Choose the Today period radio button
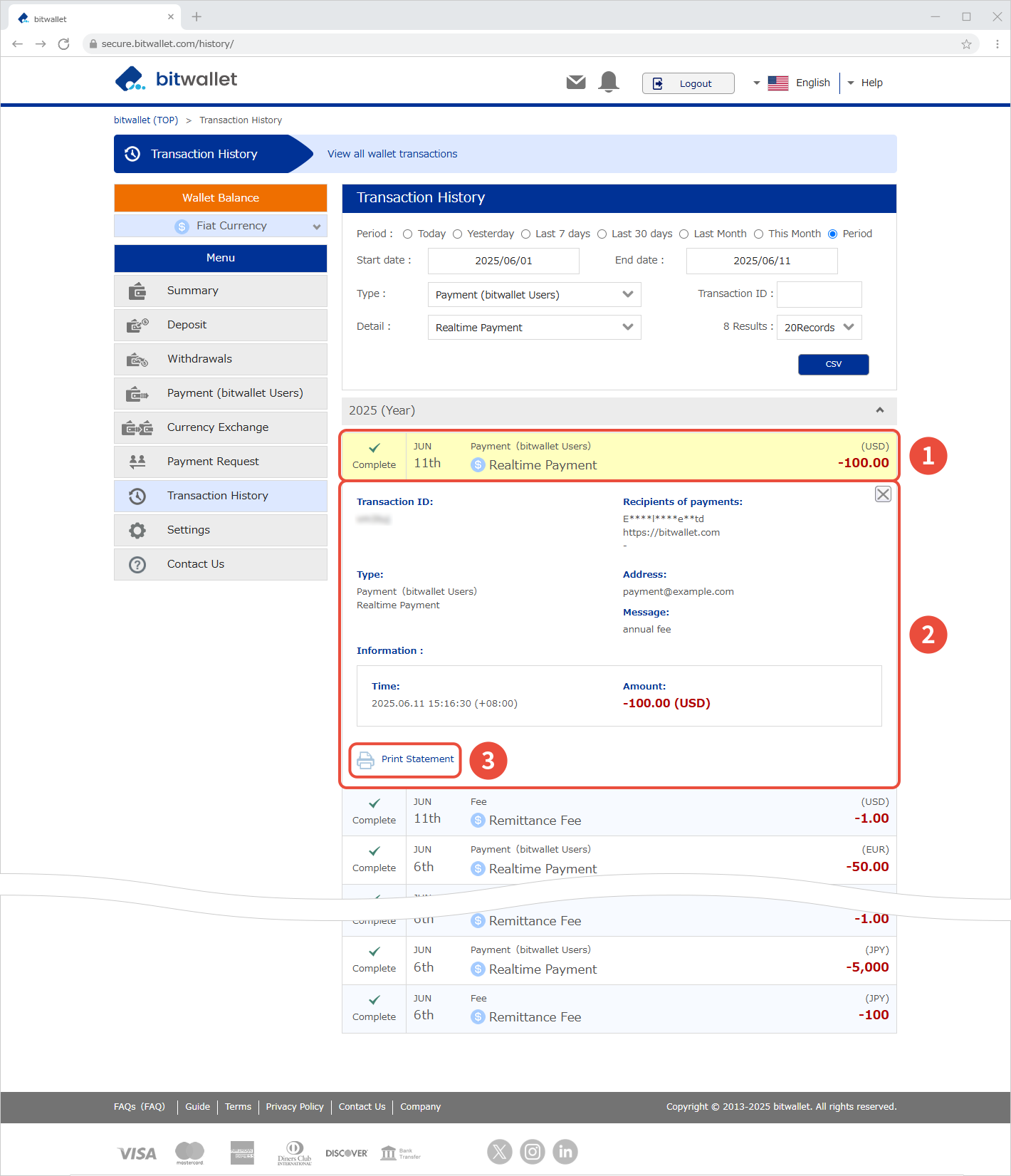1011x1176 pixels. point(408,234)
